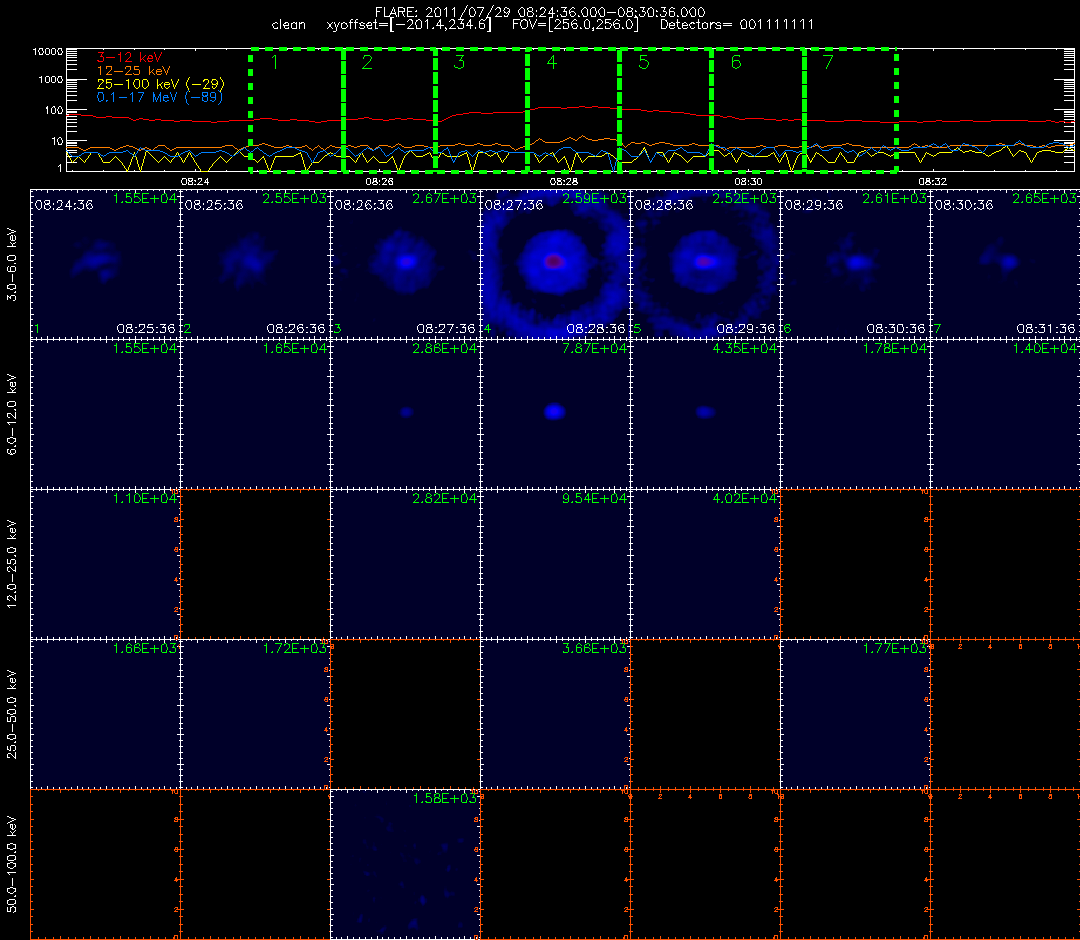Select interval 2 marker in the light curve

[x=367, y=62]
